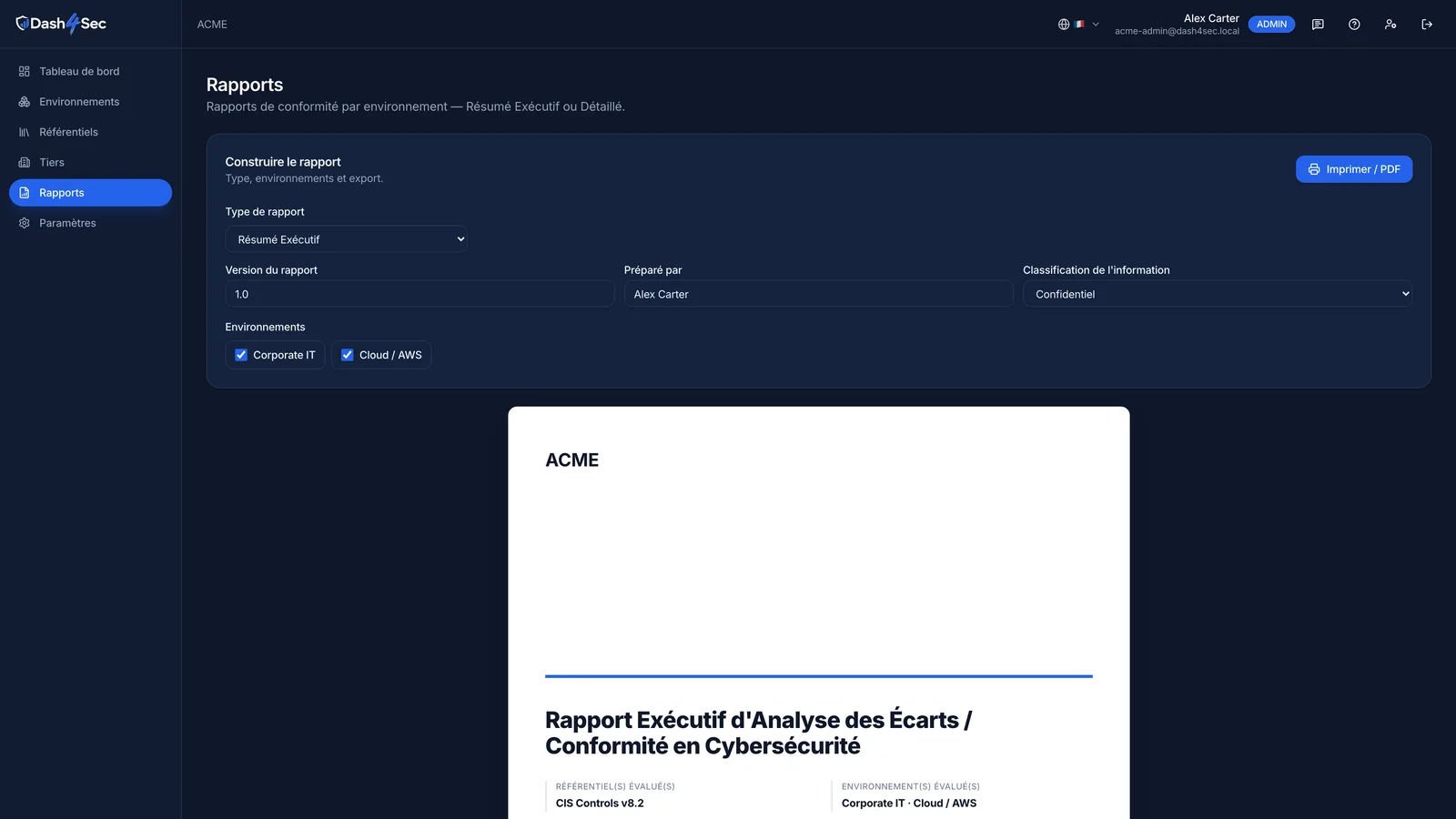Click the Paramètres gear icon
Screen dimensions: 1456x819
coord(25,223)
